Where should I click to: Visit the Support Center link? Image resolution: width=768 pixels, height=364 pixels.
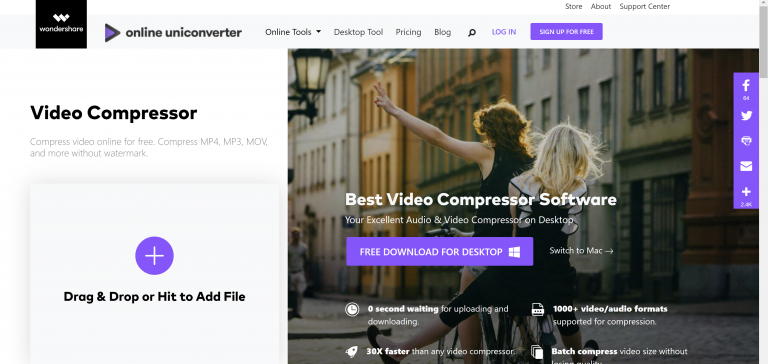point(645,6)
